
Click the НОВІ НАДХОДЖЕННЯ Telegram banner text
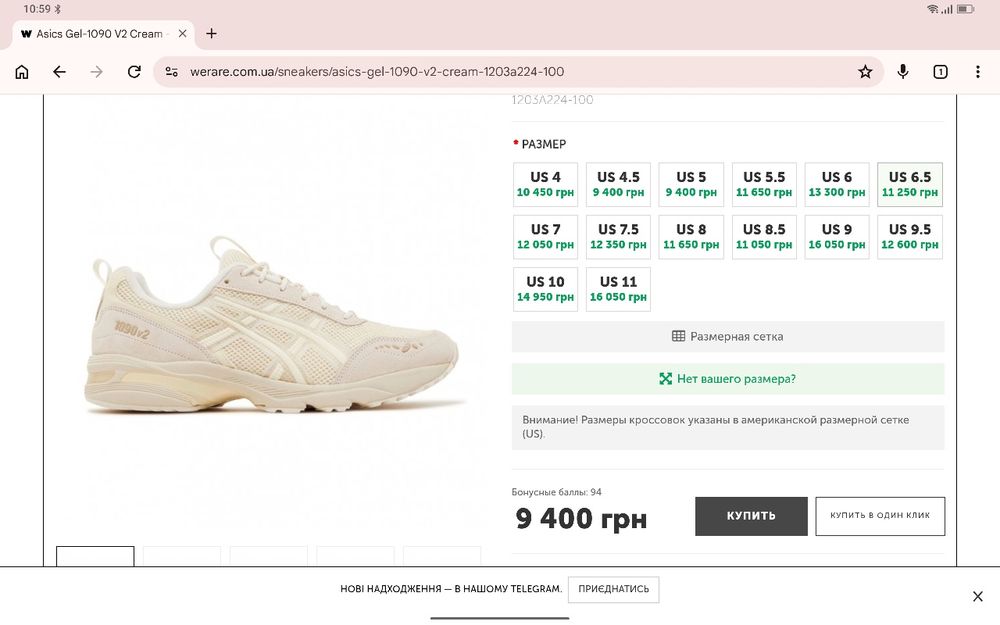(x=451, y=589)
